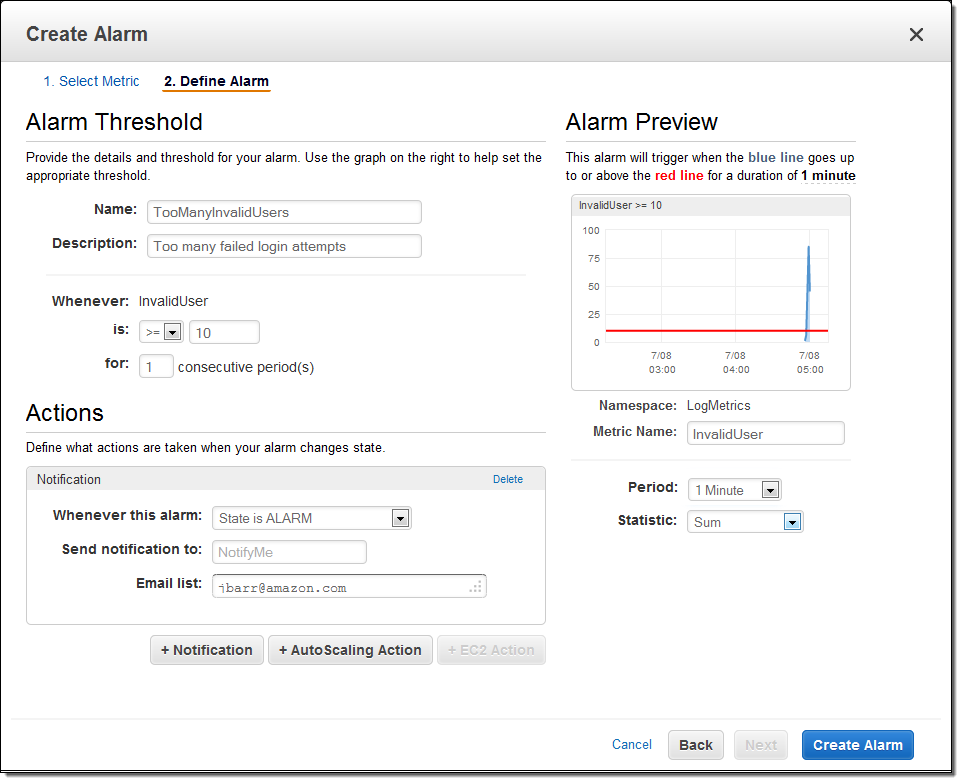
Task: Add an AutoScaling Action
Action: pyautogui.click(x=350, y=650)
